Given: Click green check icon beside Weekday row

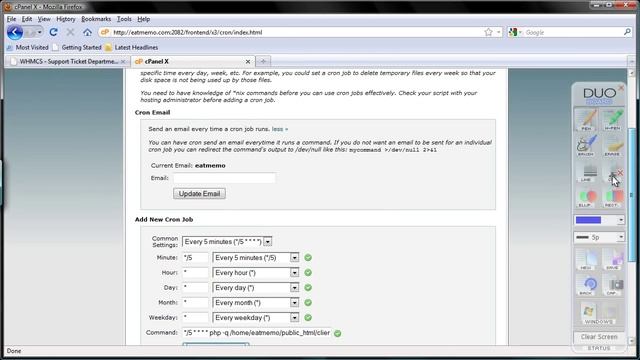Looking at the screenshot, I should (x=308, y=318).
